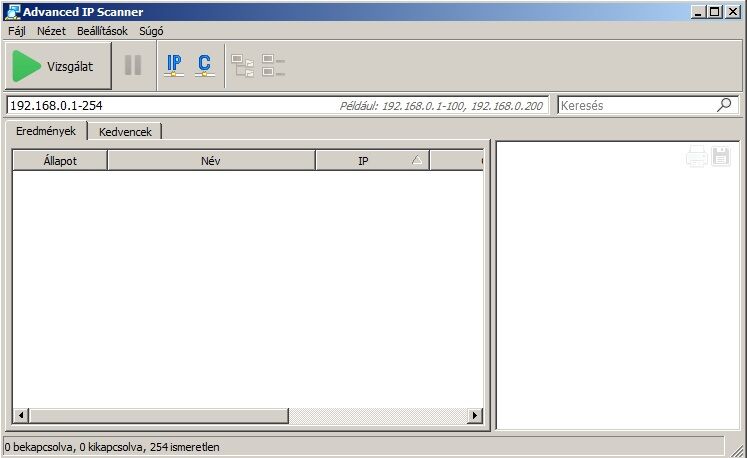The height and width of the screenshot is (458, 747).
Task: Click the status bar text '254 ismeretlen'
Action: click(x=184, y=447)
